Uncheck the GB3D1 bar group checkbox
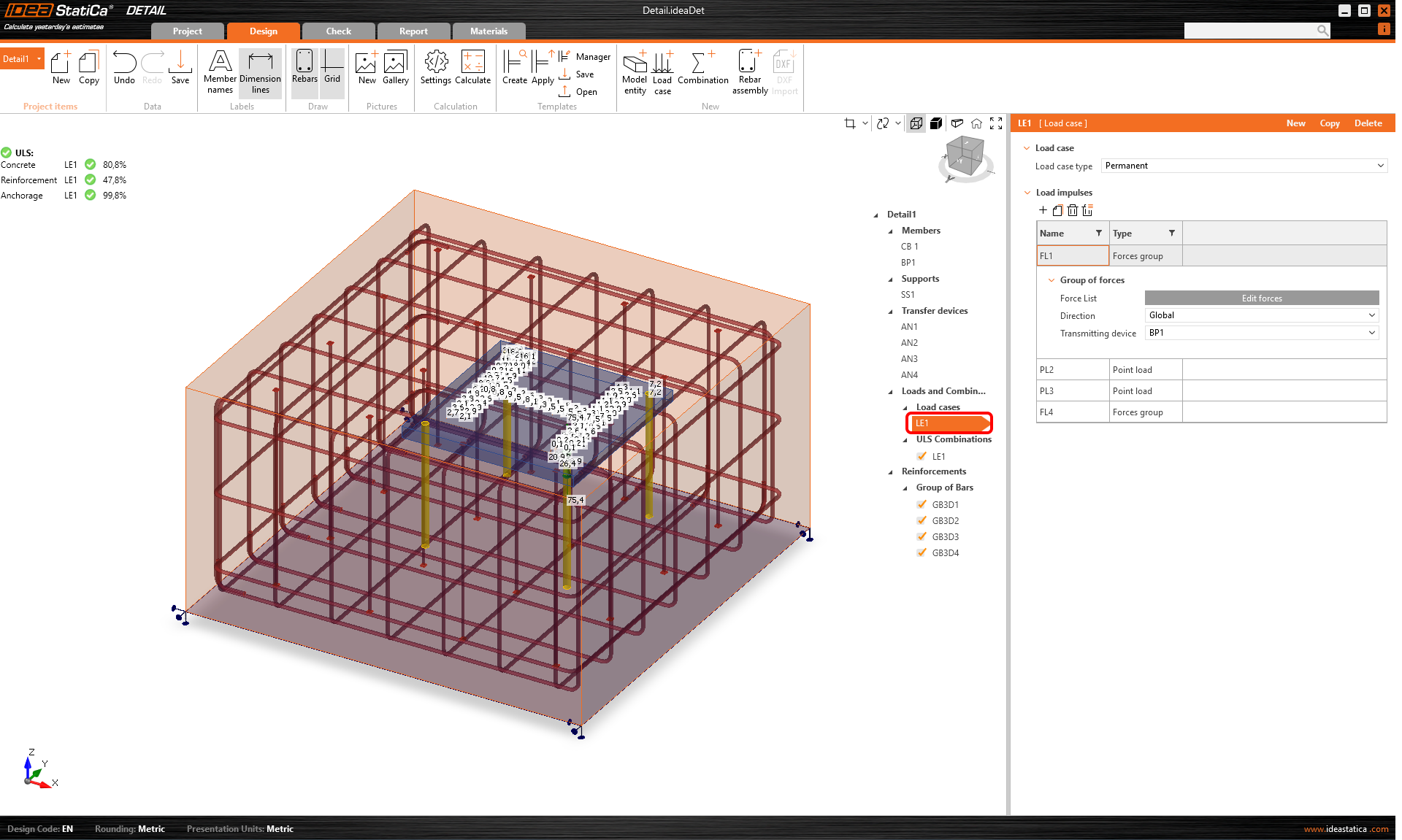The height and width of the screenshot is (840, 1402). 922,504
